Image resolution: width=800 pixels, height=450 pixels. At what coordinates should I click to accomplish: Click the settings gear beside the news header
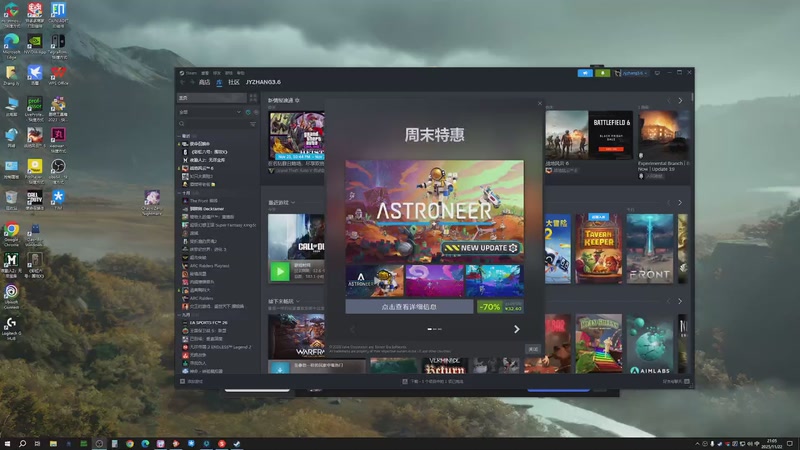pos(297,101)
